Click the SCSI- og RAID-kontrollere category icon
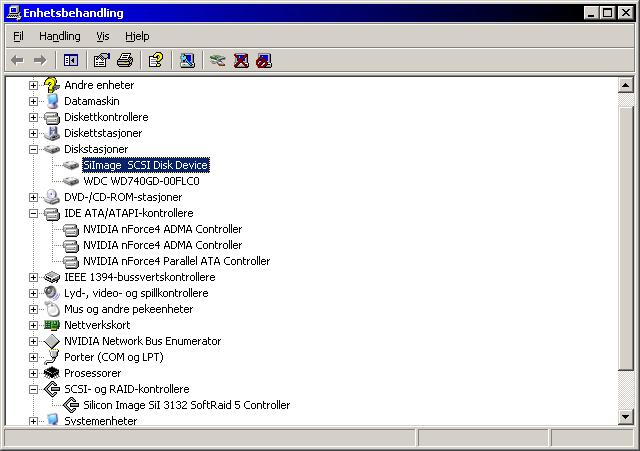Viewport: 640px width, 451px height. click(x=52, y=389)
